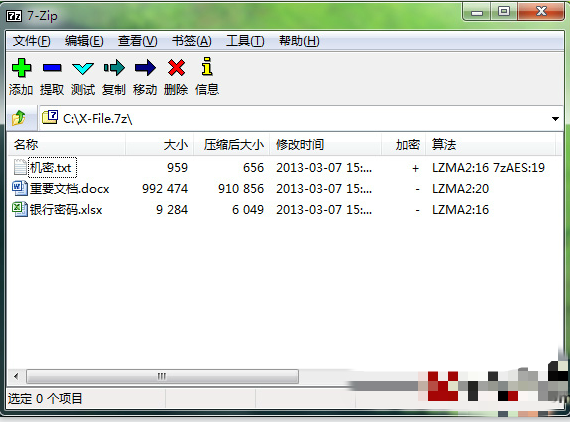This screenshot has width=570, height=422.
Task: Expand the address bar path dropdown
Action: point(555,118)
